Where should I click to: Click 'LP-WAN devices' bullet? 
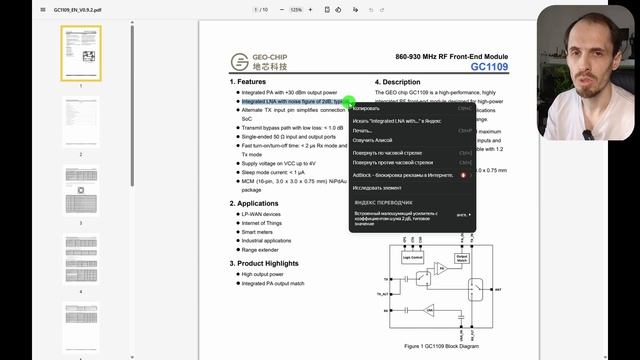pos(261,214)
